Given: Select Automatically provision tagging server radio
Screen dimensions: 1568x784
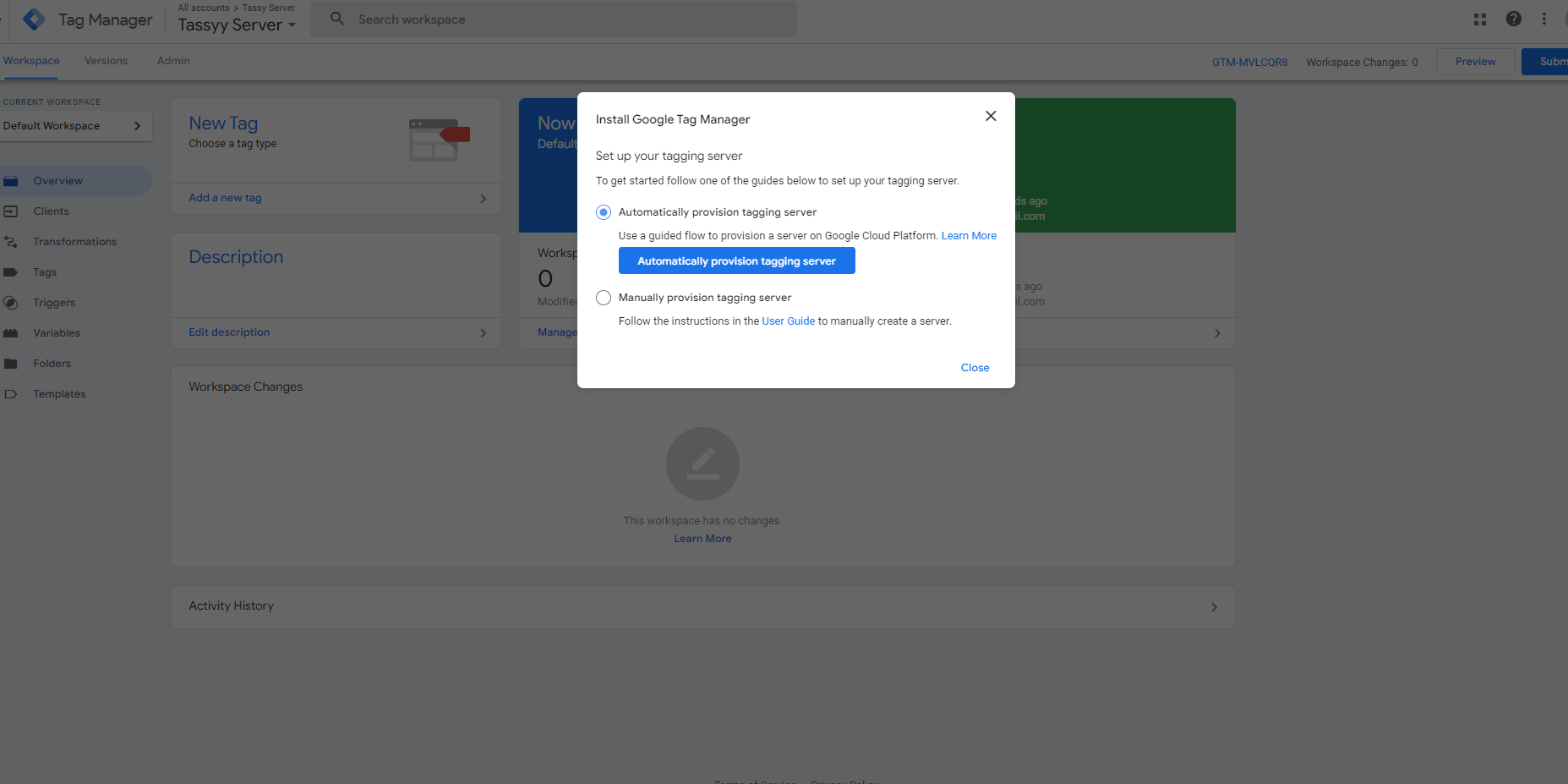Looking at the screenshot, I should coord(604,212).
